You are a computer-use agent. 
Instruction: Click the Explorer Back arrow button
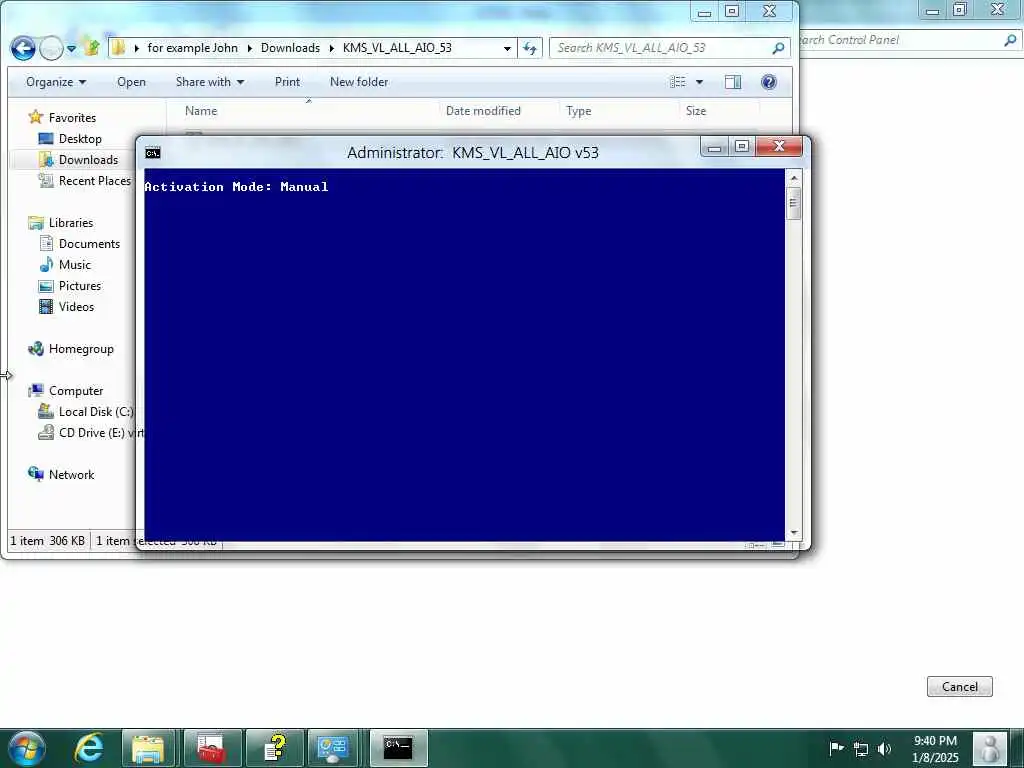(23, 48)
